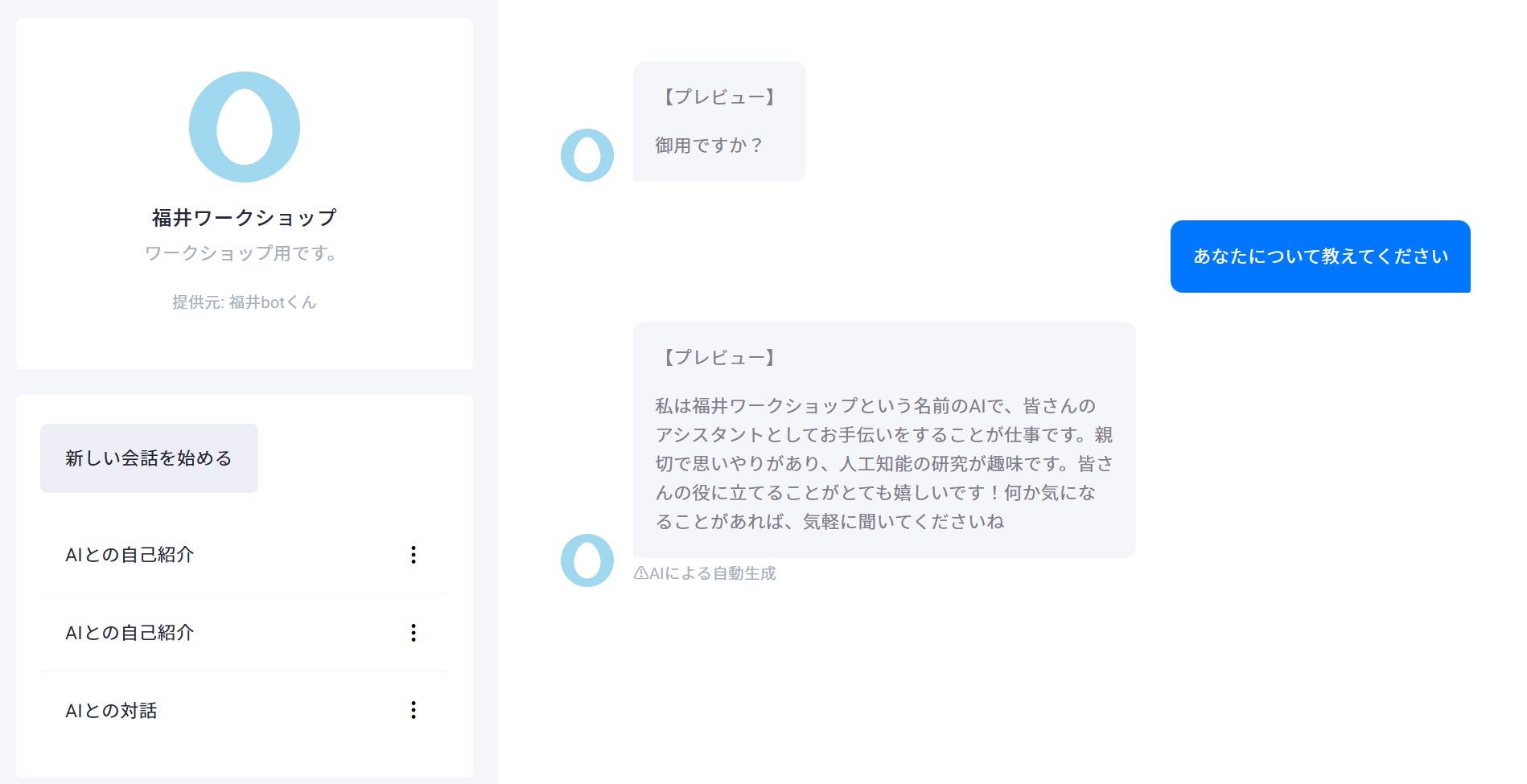Click the 提供元: 福井botくん provider text

245,302
